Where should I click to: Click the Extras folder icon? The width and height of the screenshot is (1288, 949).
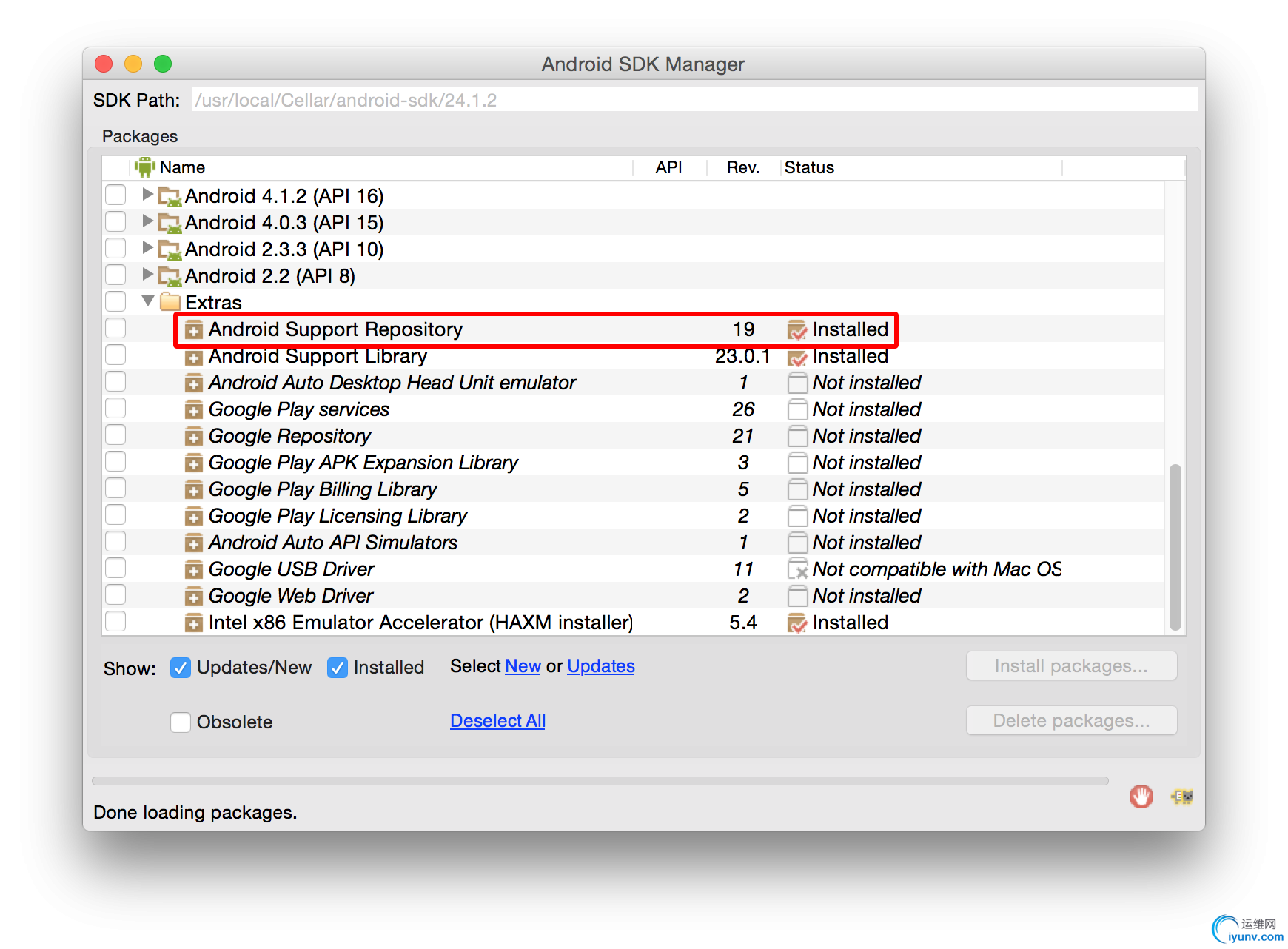170,301
